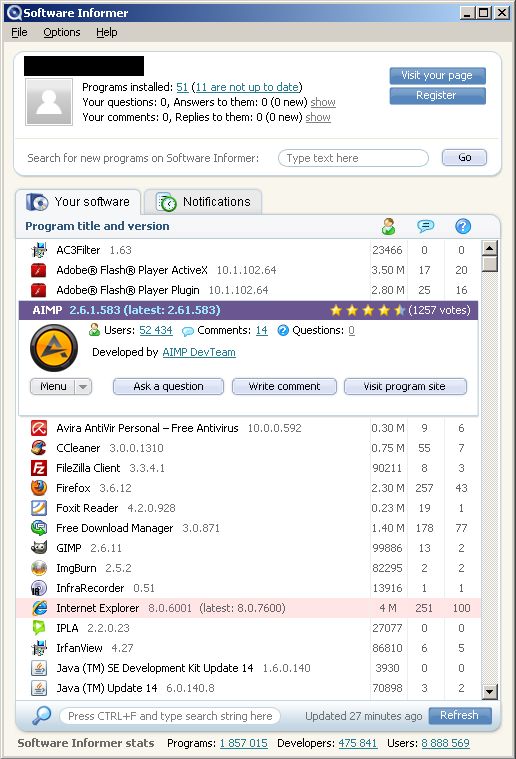Click the Visit your page button

coord(437,76)
